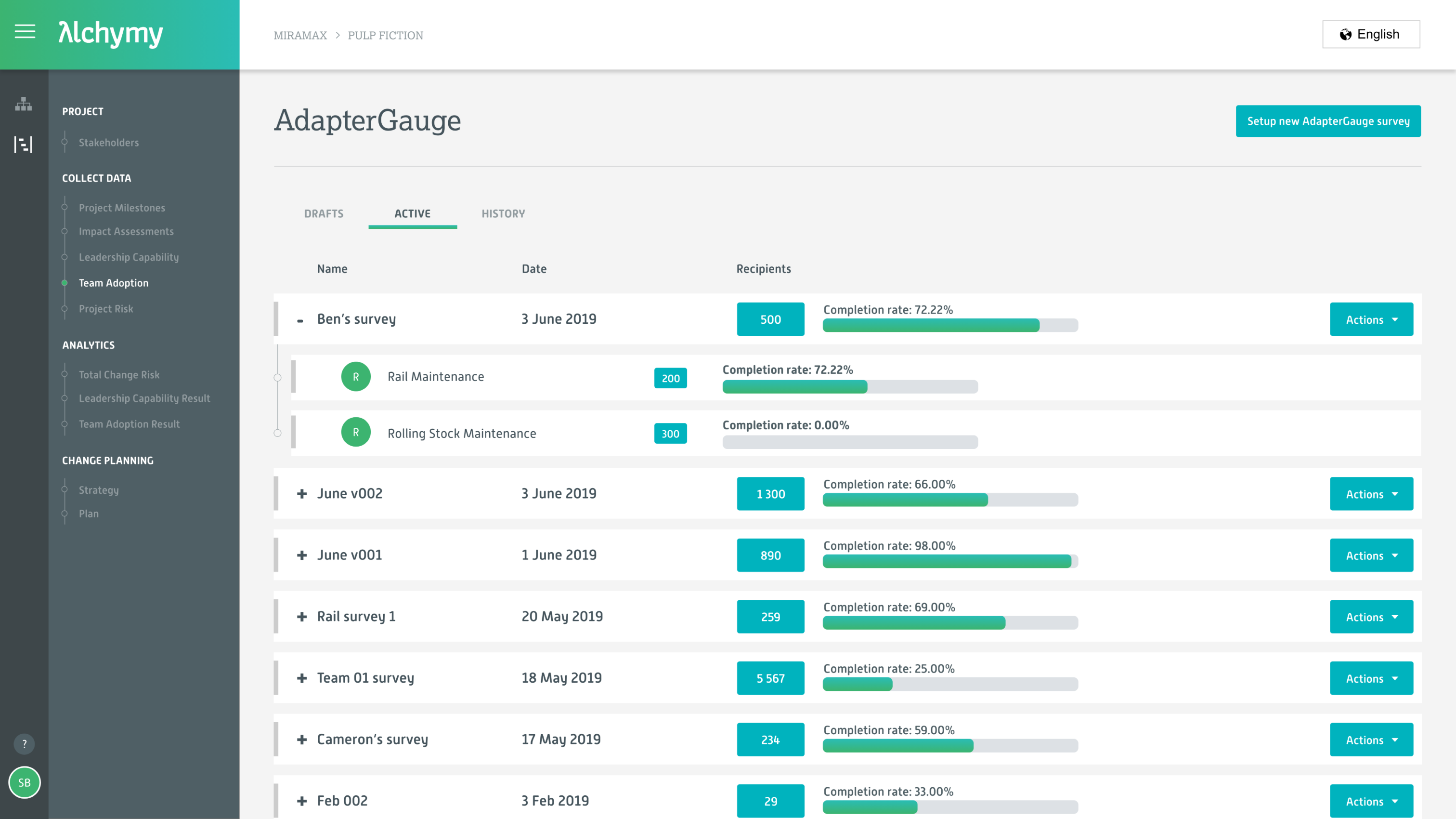Screen dimensions: 1456x819
Task: Select the Team Adoption step indicator dot
Action: pos(64,283)
